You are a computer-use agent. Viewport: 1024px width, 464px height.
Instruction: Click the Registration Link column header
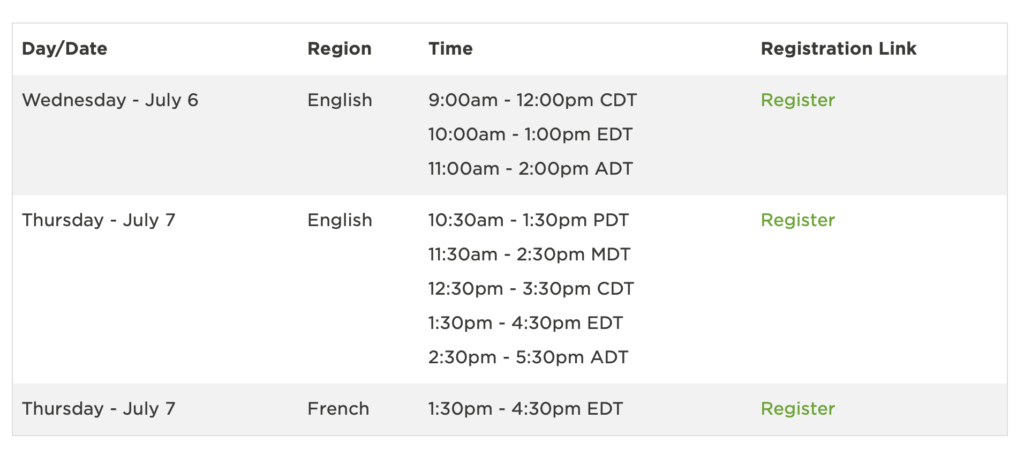839,49
